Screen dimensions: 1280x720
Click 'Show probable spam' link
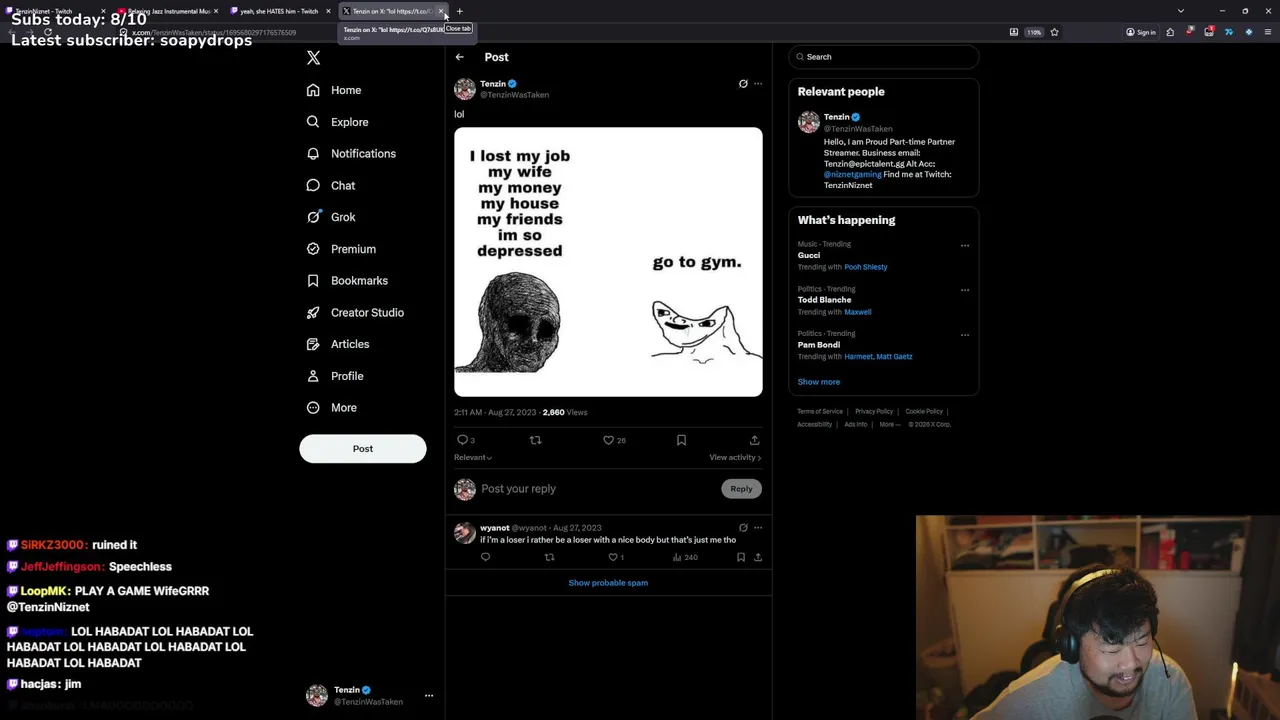click(608, 583)
